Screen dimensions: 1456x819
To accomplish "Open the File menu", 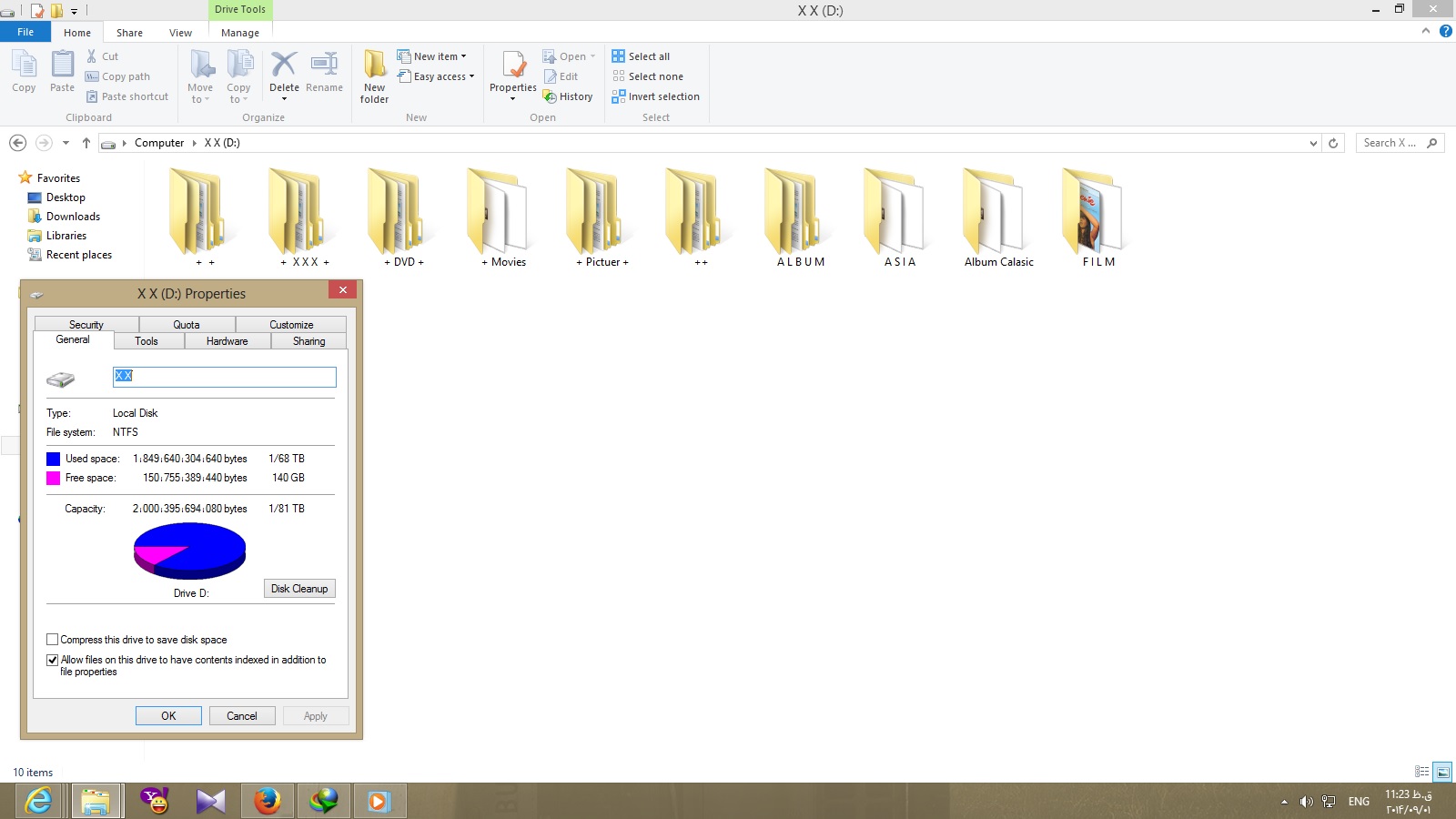I will click(25, 32).
